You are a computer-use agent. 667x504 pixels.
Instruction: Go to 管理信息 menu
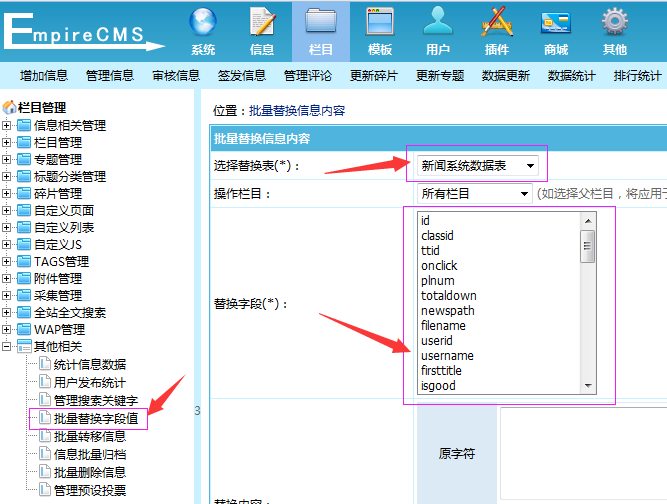click(110, 76)
